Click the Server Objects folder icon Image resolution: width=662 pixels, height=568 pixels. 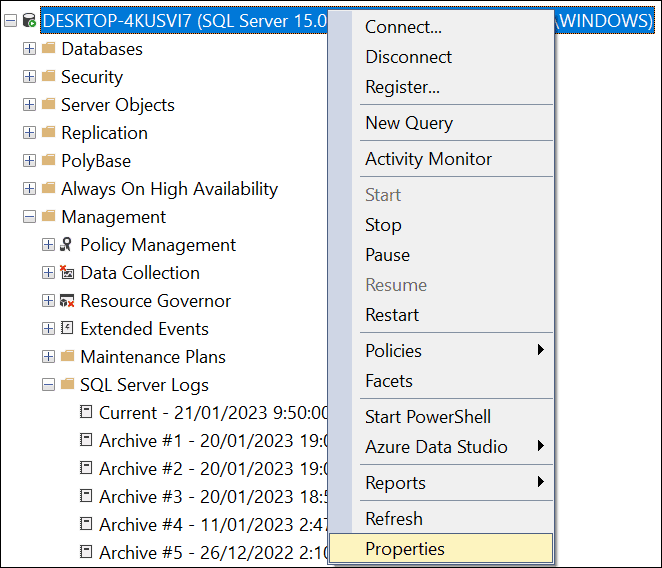(49, 103)
